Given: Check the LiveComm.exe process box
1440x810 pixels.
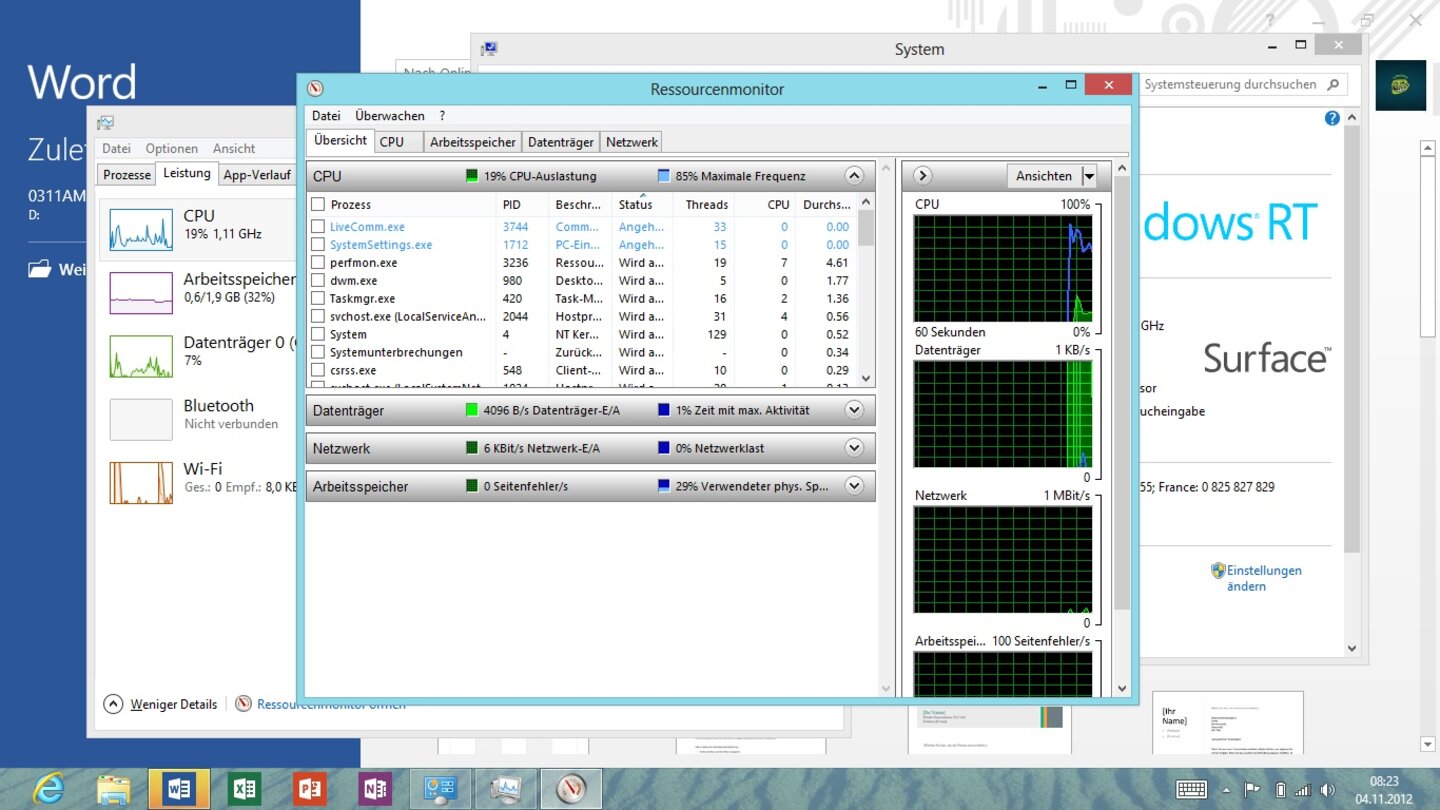Looking at the screenshot, I should pyautogui.click(x=318, y=227).
